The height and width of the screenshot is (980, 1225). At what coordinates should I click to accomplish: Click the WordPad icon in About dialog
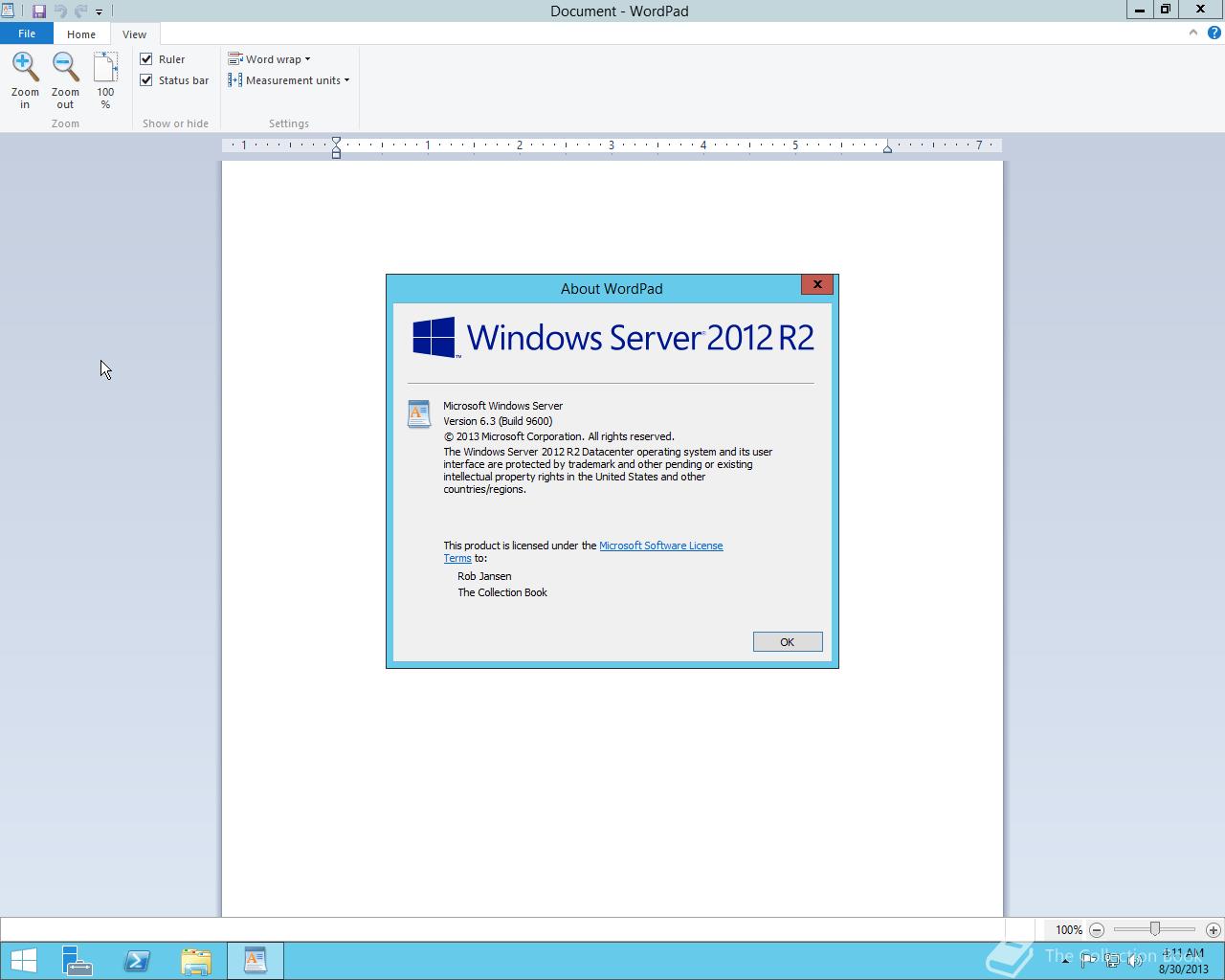418,413
